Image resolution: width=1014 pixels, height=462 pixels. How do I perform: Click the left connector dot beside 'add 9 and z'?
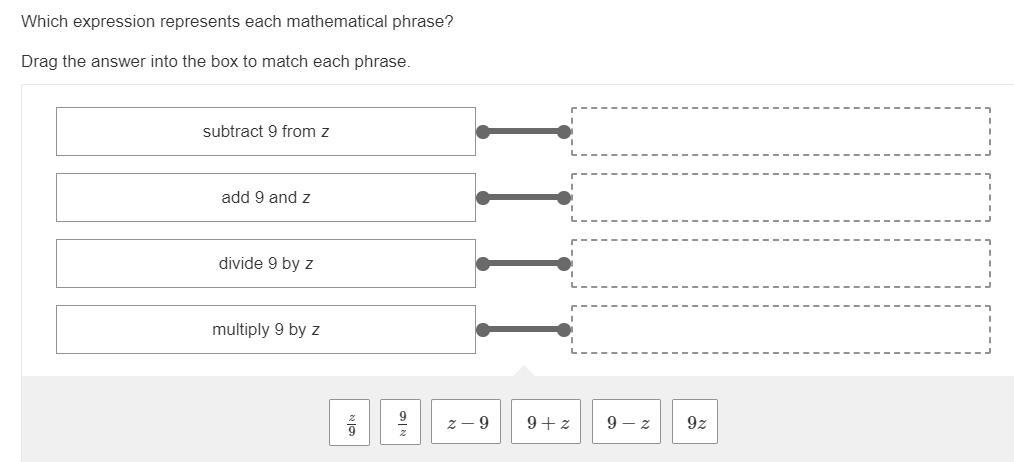pyautogui.click(x=483, y=198)
